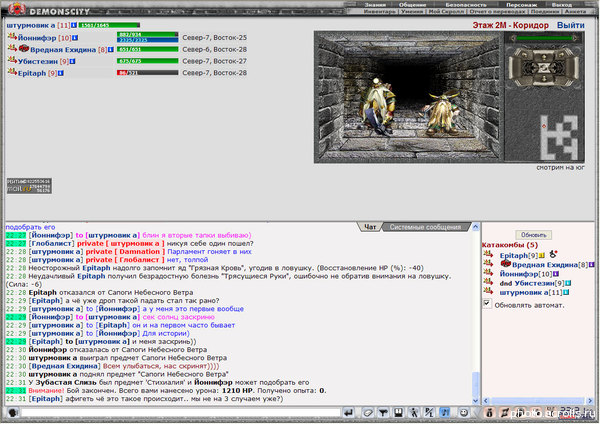Image resolution: width=600 pixels, height=424 pixels.
Task: Click the eraser icon in chat toolbar
Action: tap(367, 413)
